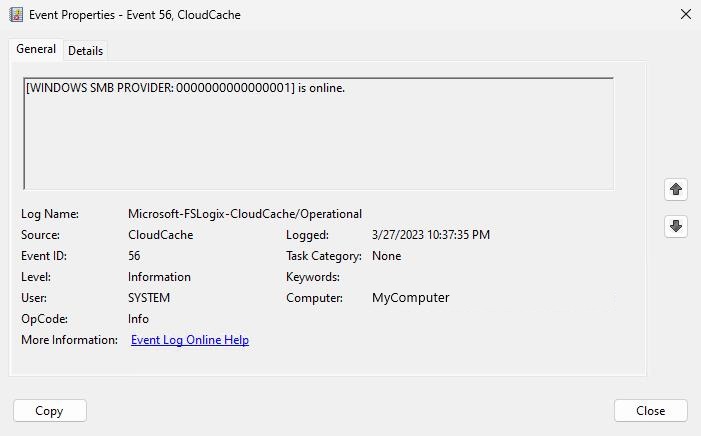The height and width of the screenshot is (436, 701).
Task: Click the Level value Information
Action: (159, 277)
